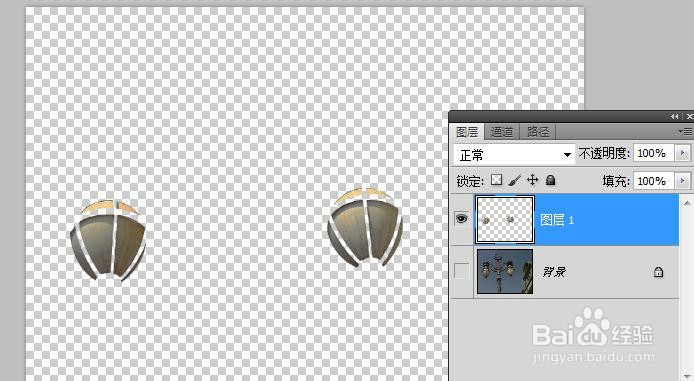Viewport: 694px width, 381px height.
Task: Toggle lock transparent pixels icon
Action: click(497, 180)
